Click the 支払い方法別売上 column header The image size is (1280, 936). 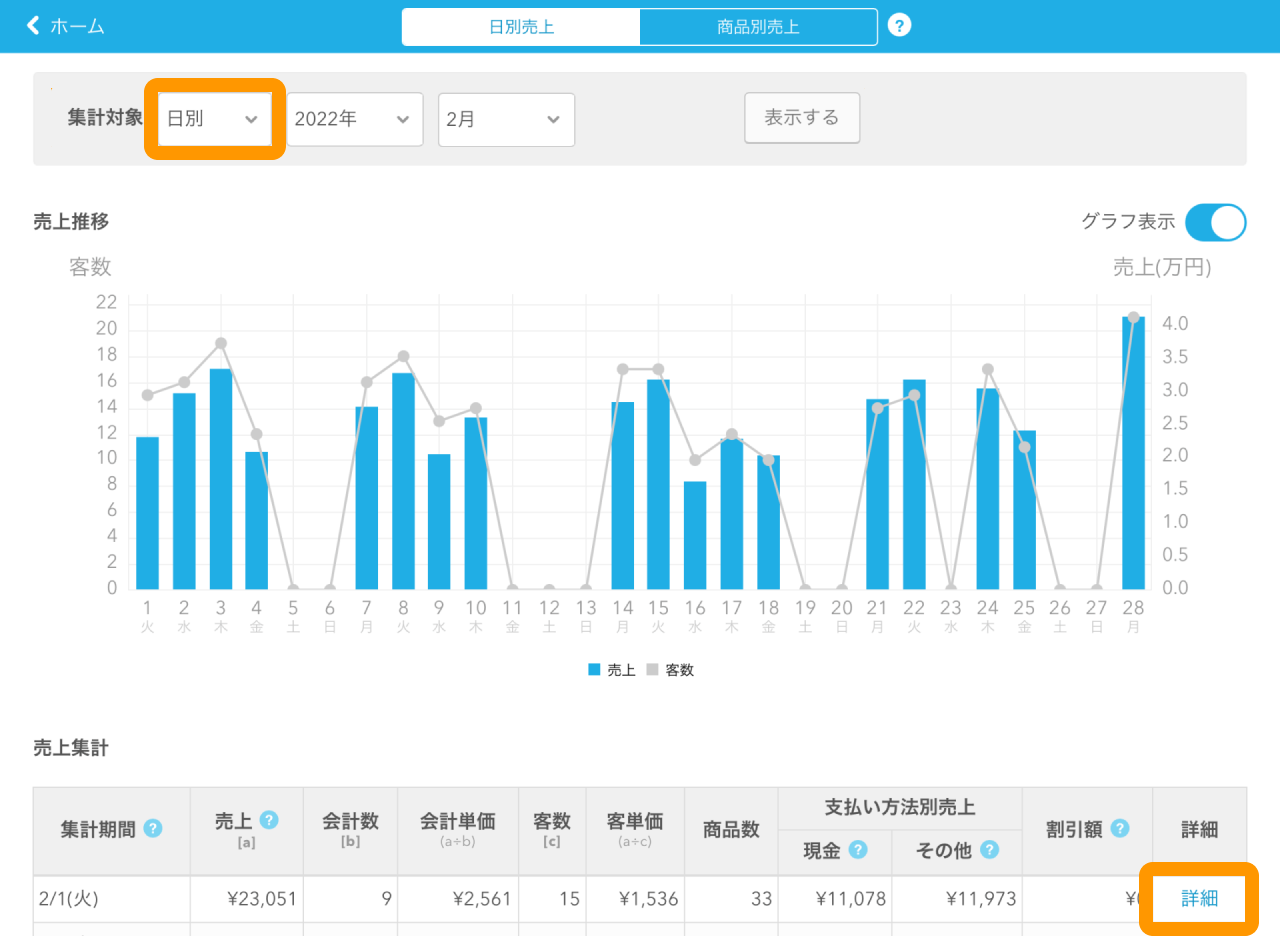pyautogui.click(x=900, y=808)
